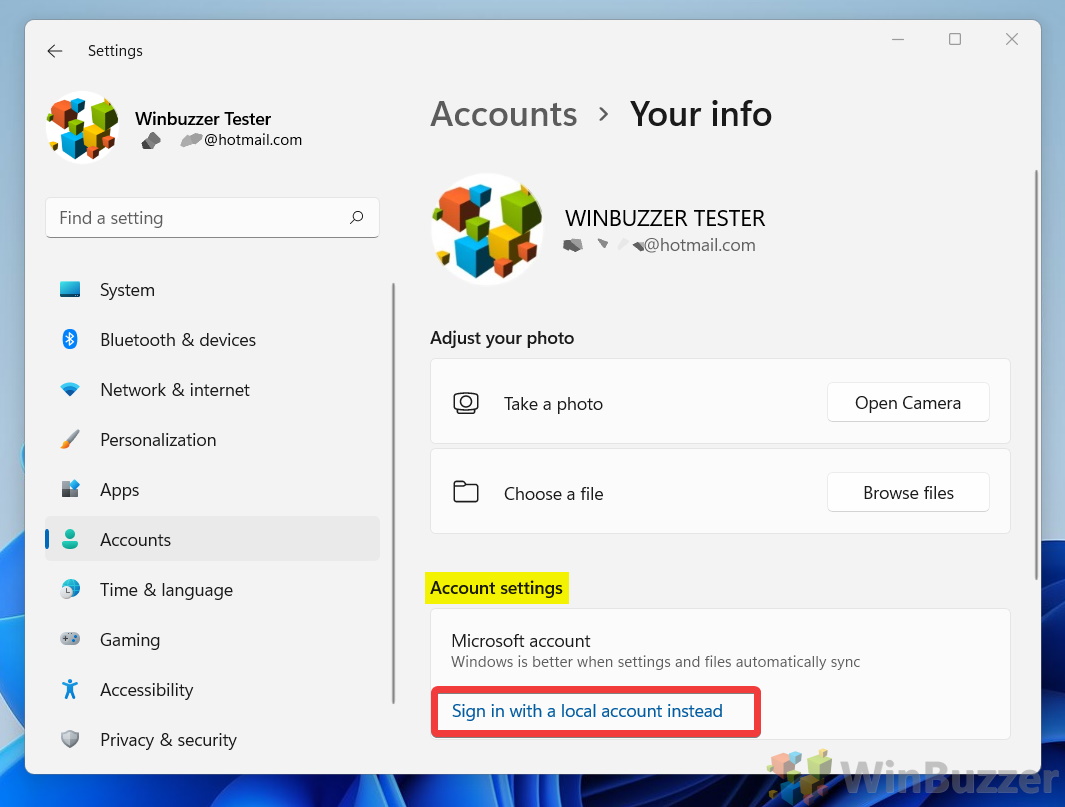This screenshot has height=807, width=1065.
Task: Click the WINBUZZER TESTER account name
Action: [665, 218]
